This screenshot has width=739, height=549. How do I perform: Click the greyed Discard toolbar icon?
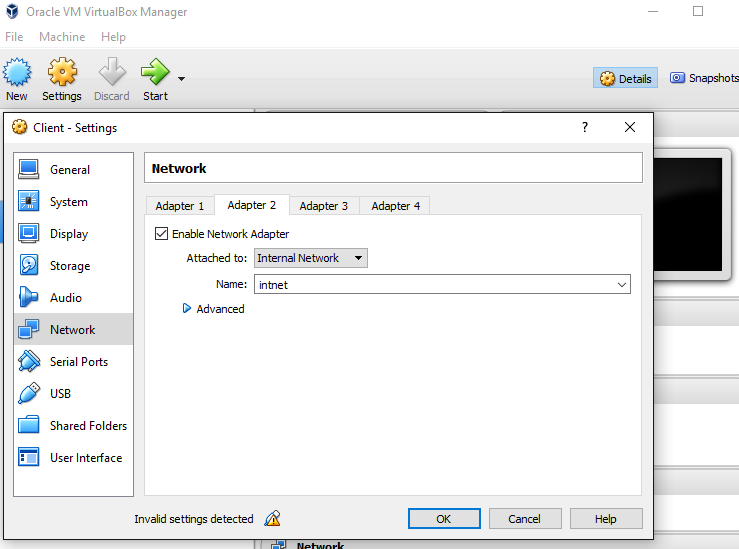click(x=112, y=72)
